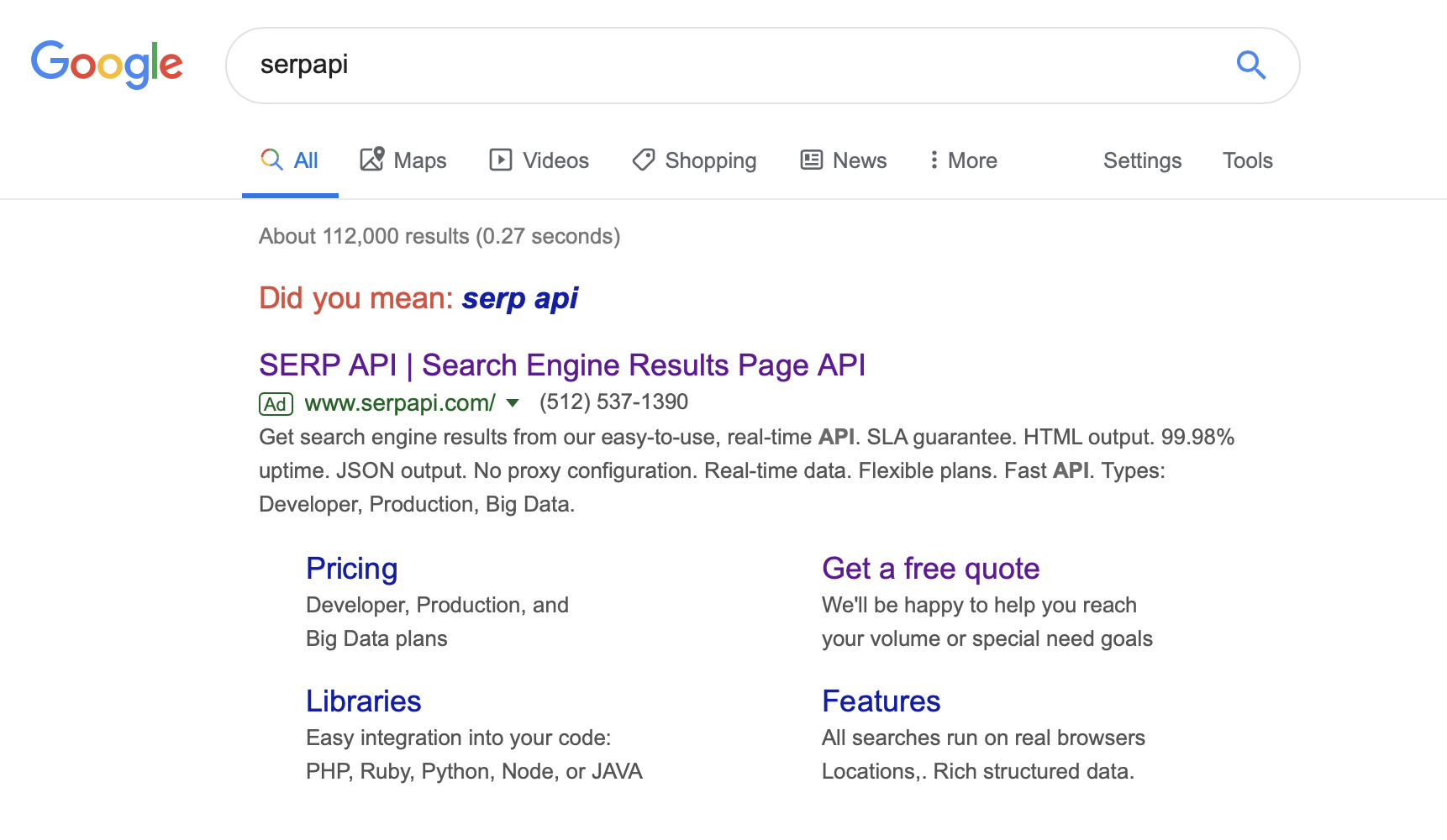Click the All tab search icon
This screenshot has width=1447, height=840.
[271, 159]
